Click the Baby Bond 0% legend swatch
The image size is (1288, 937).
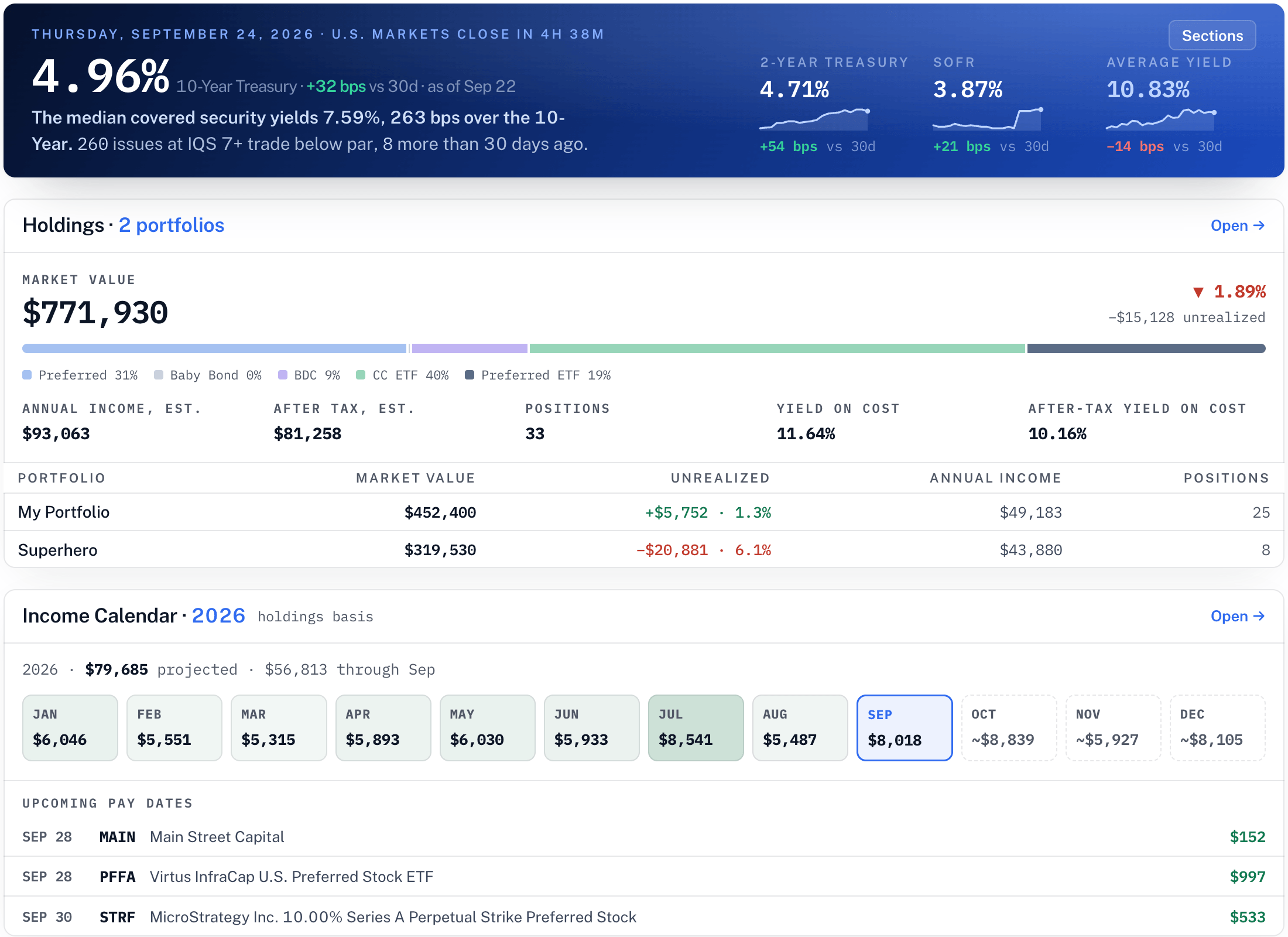click(x=159, y=375)
